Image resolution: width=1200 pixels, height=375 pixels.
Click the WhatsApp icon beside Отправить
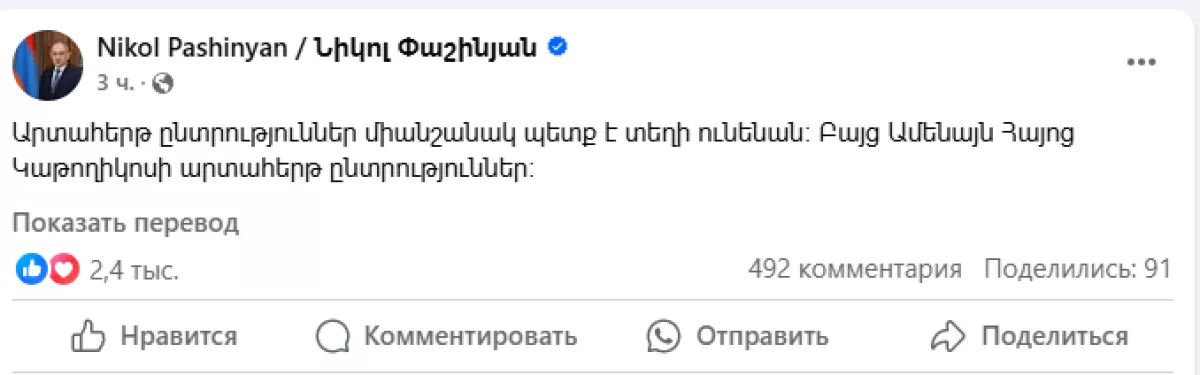pos(663,336)
